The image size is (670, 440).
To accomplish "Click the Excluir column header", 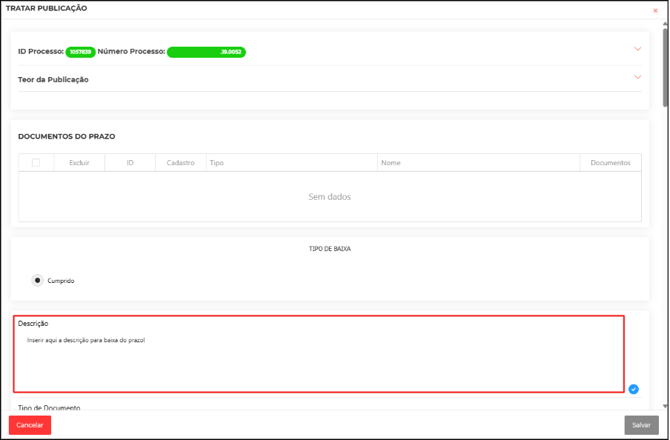I will click(79, 163).
